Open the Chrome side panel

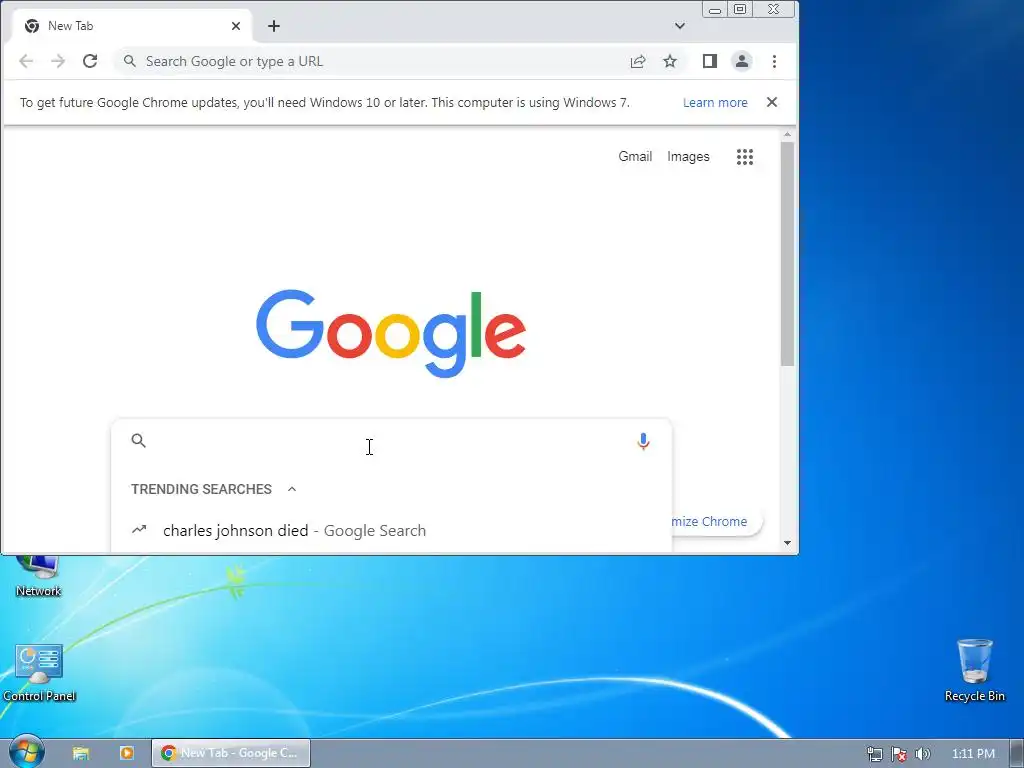(x=710, y=61)
